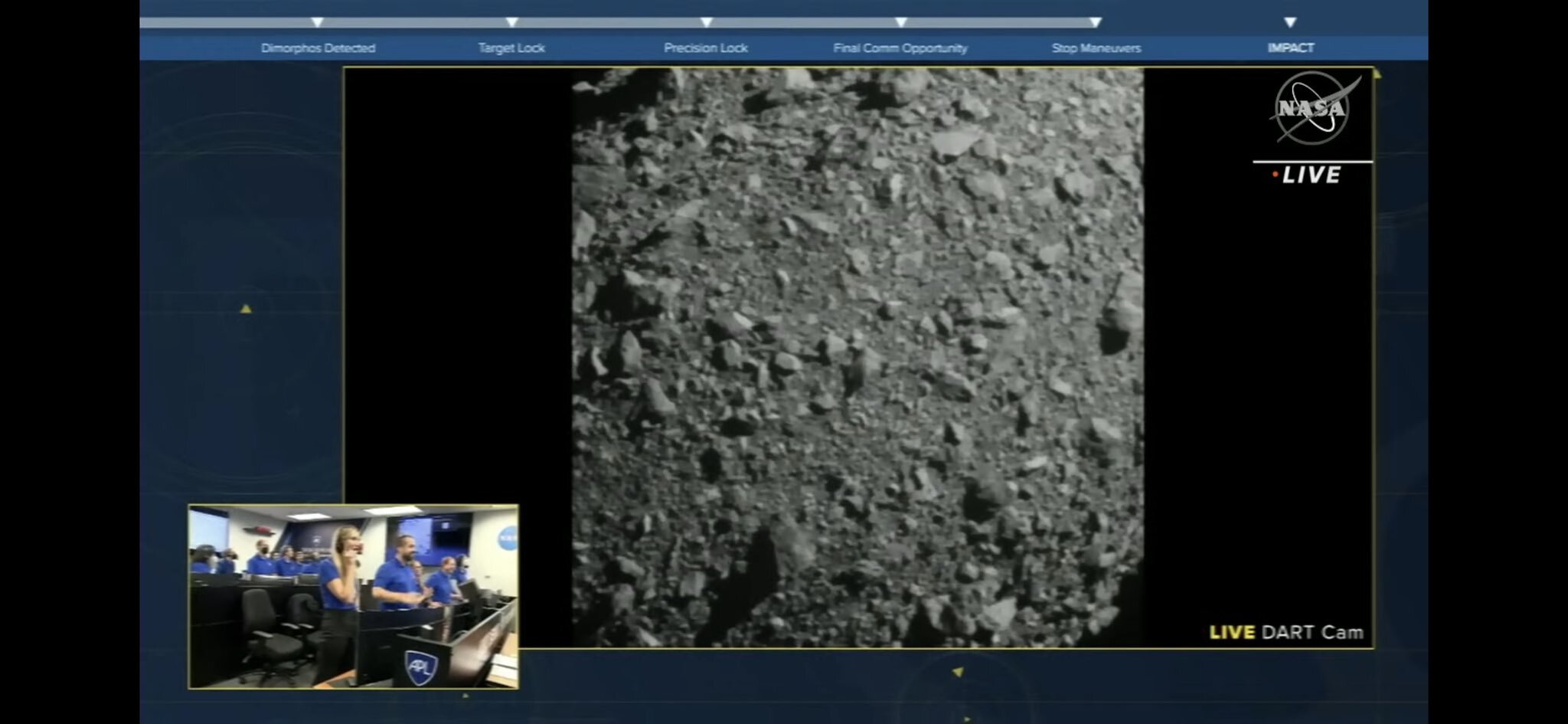Screen dimensions: 1568x724
Task: Open the mission control room inset video
Action: coord(353,596)
